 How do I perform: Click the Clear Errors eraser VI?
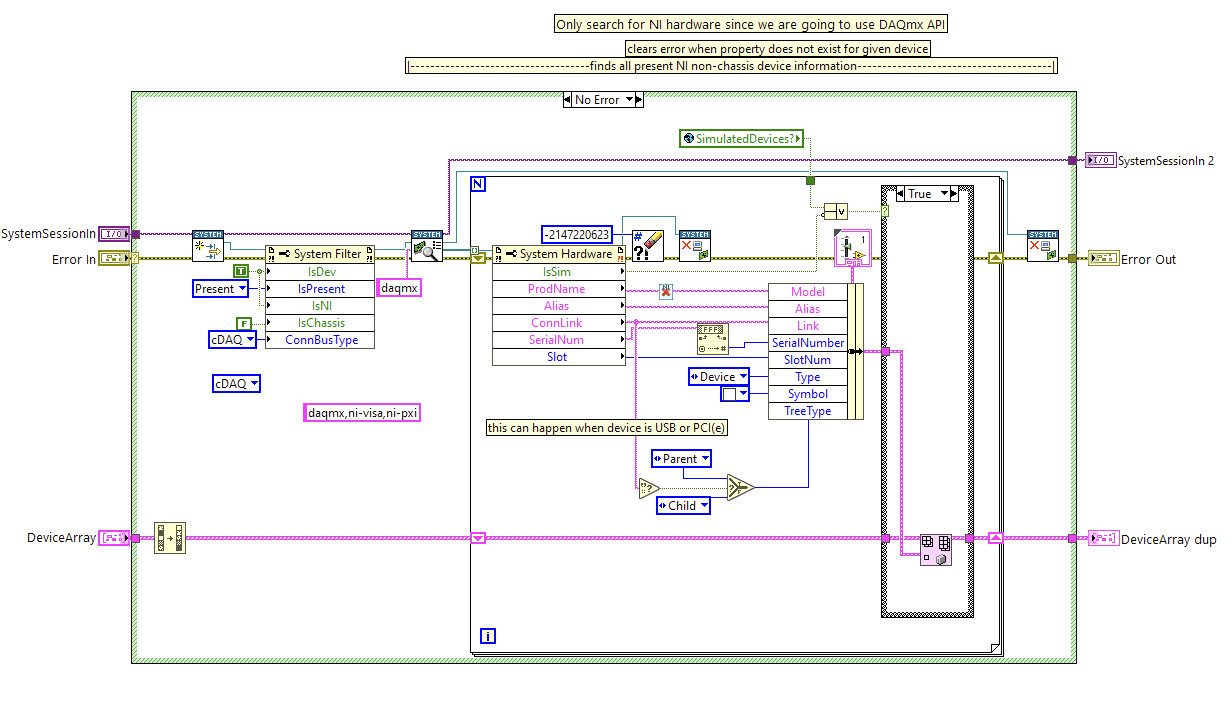pyautogui.click(x=648, y=244)
